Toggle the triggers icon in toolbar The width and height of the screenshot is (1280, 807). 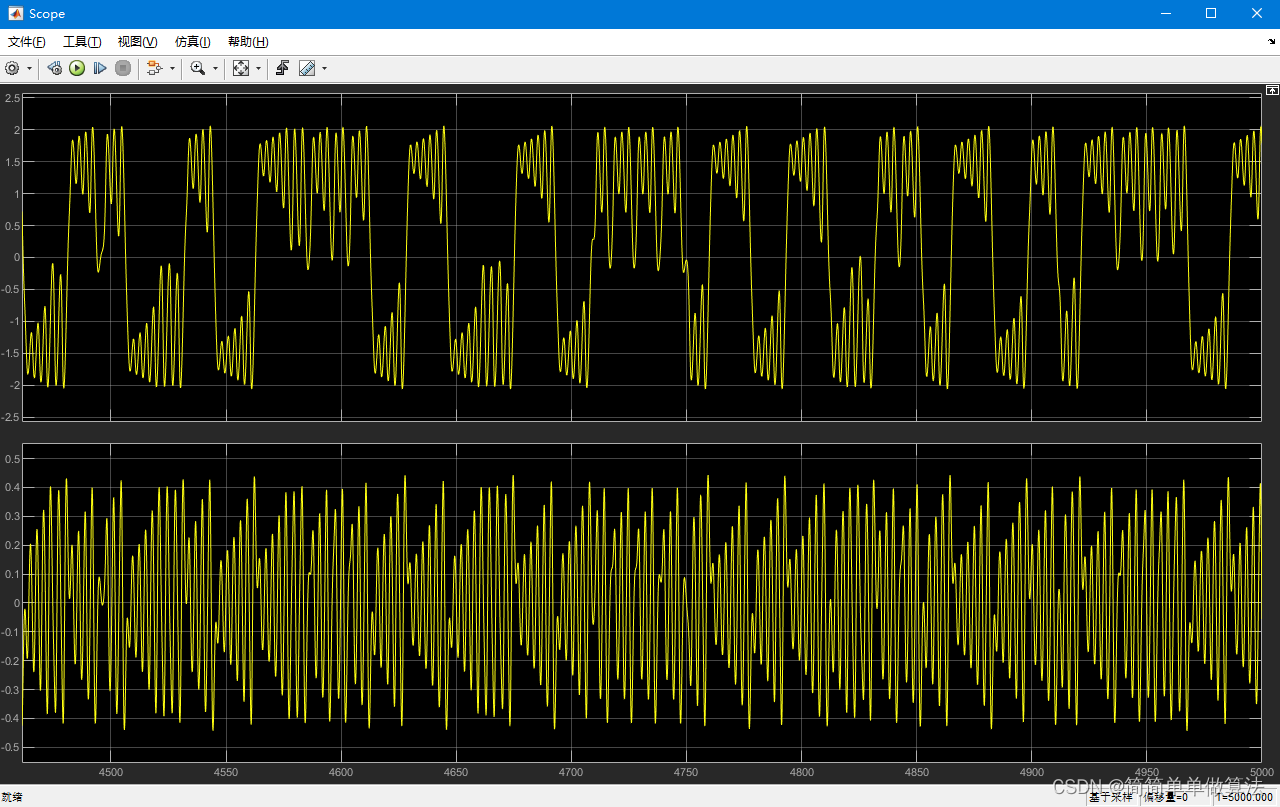(x=283, y=68)
